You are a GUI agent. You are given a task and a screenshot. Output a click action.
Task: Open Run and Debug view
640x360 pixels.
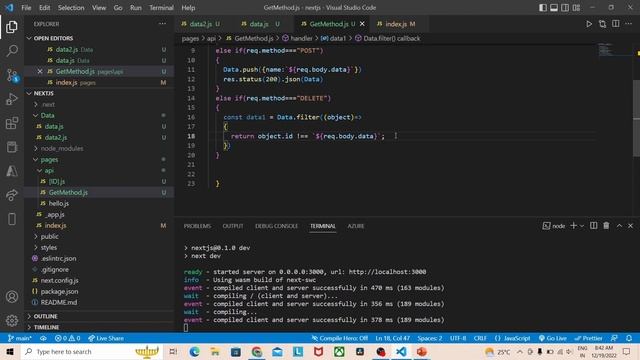coord(12,99)
